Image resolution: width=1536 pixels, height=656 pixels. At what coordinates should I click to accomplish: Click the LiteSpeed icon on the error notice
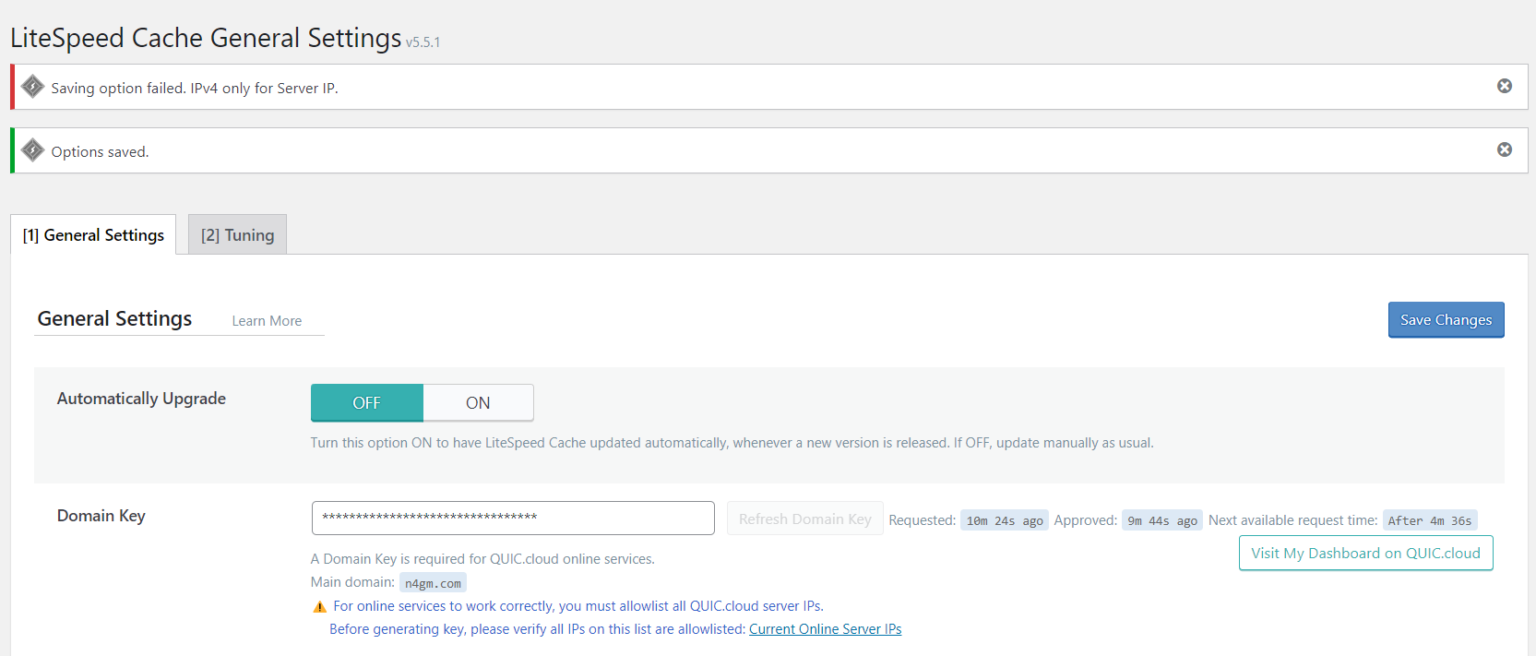pos(33,86)
